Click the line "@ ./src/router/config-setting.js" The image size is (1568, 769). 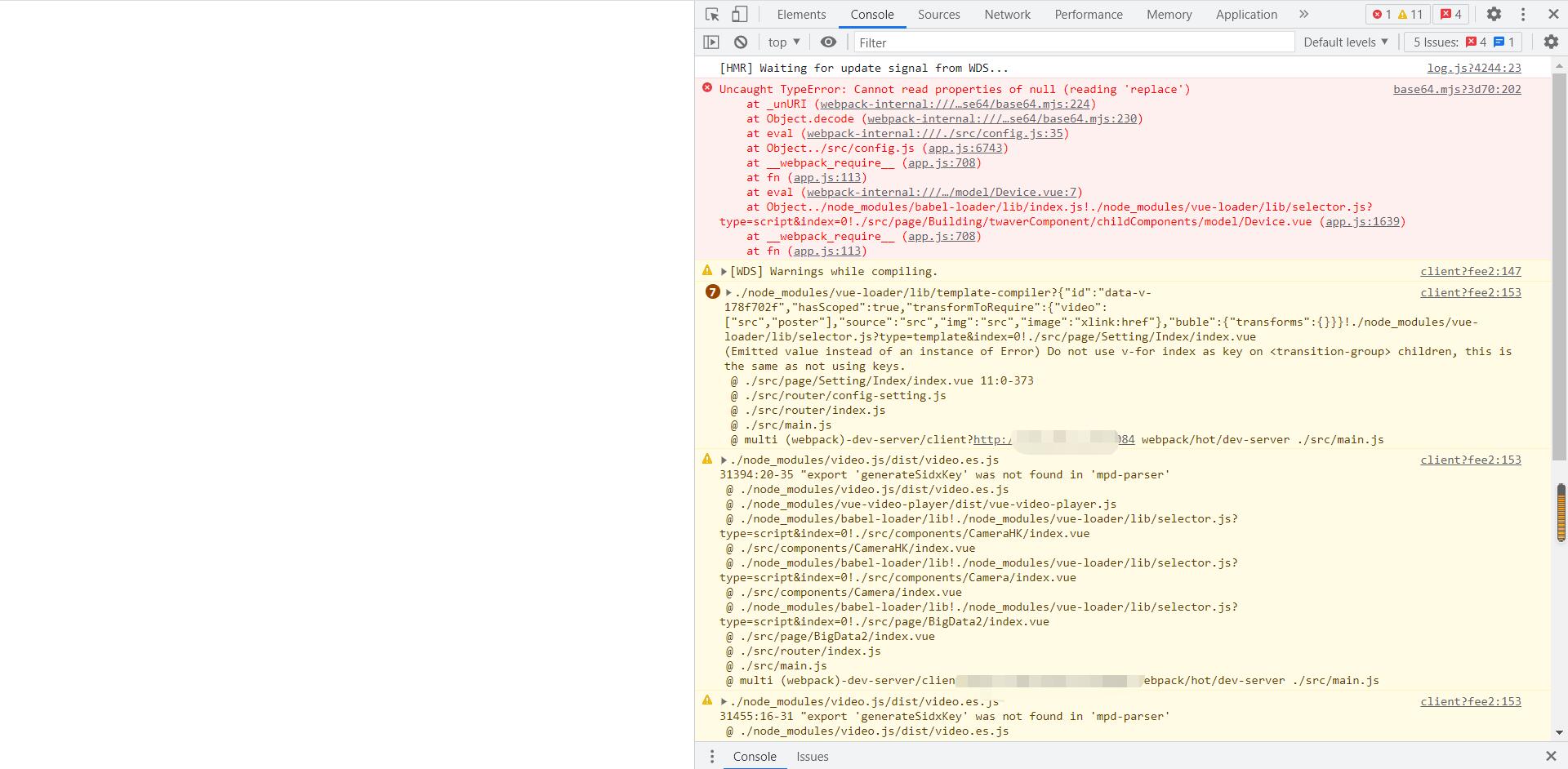[x=839, y=396]
